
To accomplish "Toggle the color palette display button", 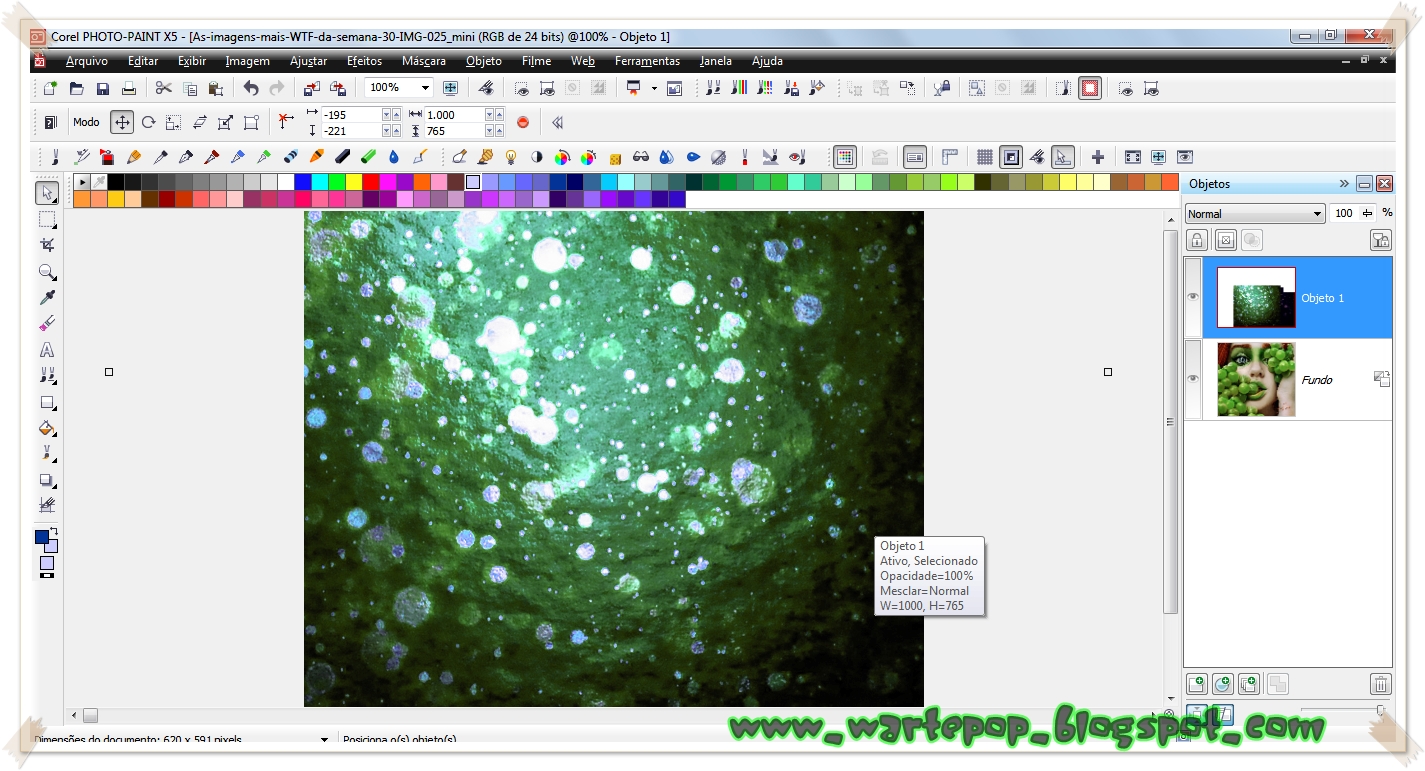I will 846,157.
